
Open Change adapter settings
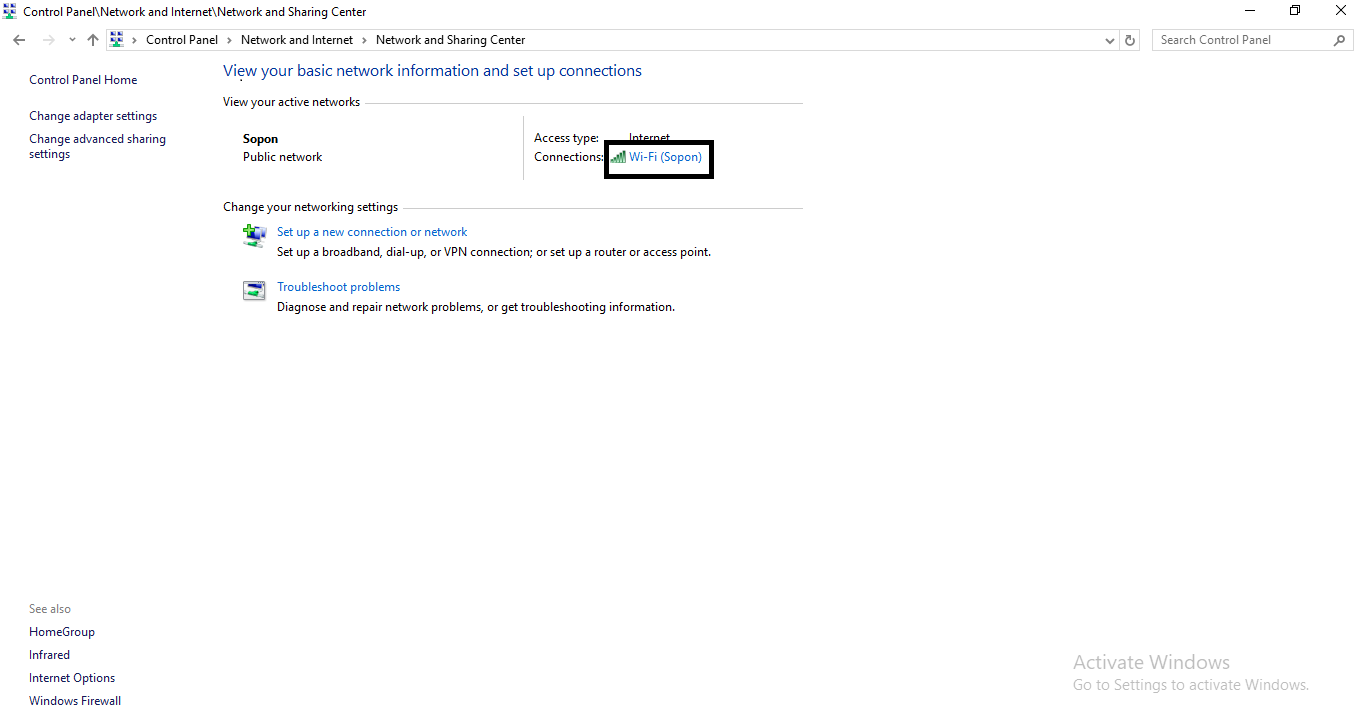point(93,116)
